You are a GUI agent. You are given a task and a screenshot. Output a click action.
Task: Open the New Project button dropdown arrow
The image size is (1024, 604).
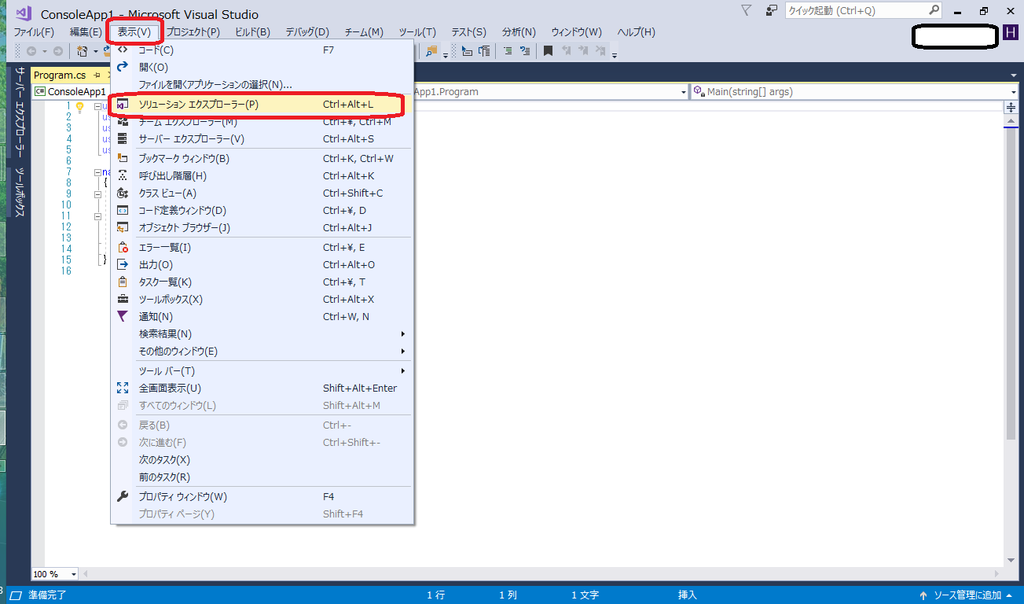(x=95, y=52)
